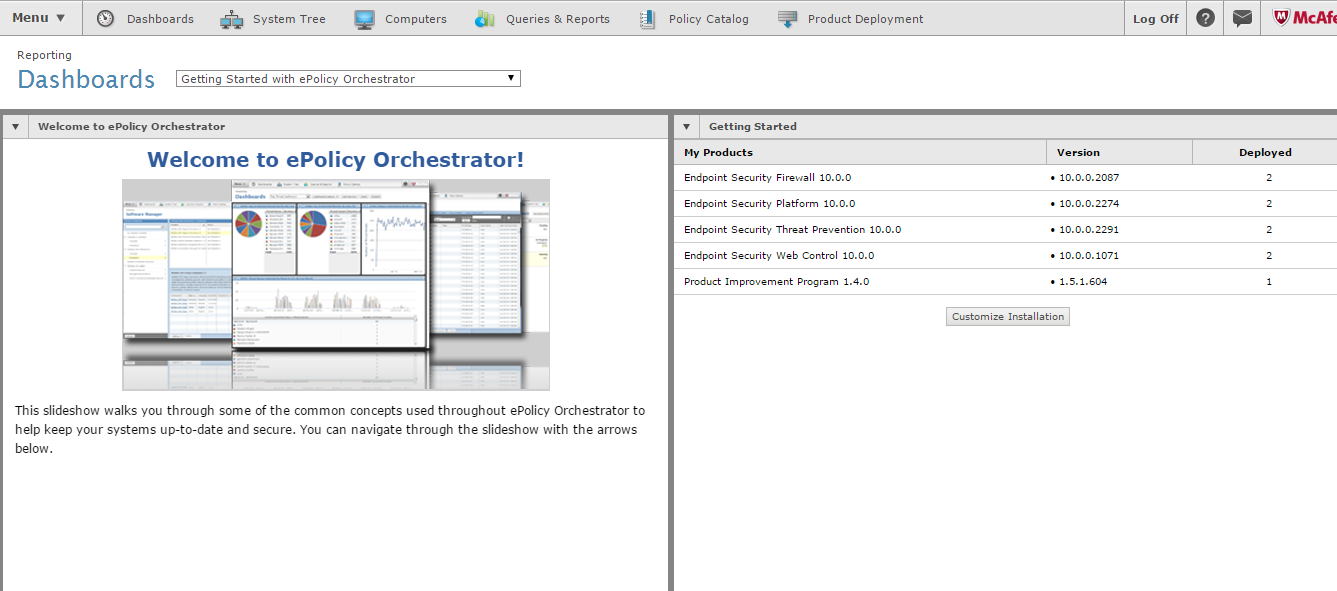Open the help question mark icon
1337x591 pixels.
pos(1205,18)
